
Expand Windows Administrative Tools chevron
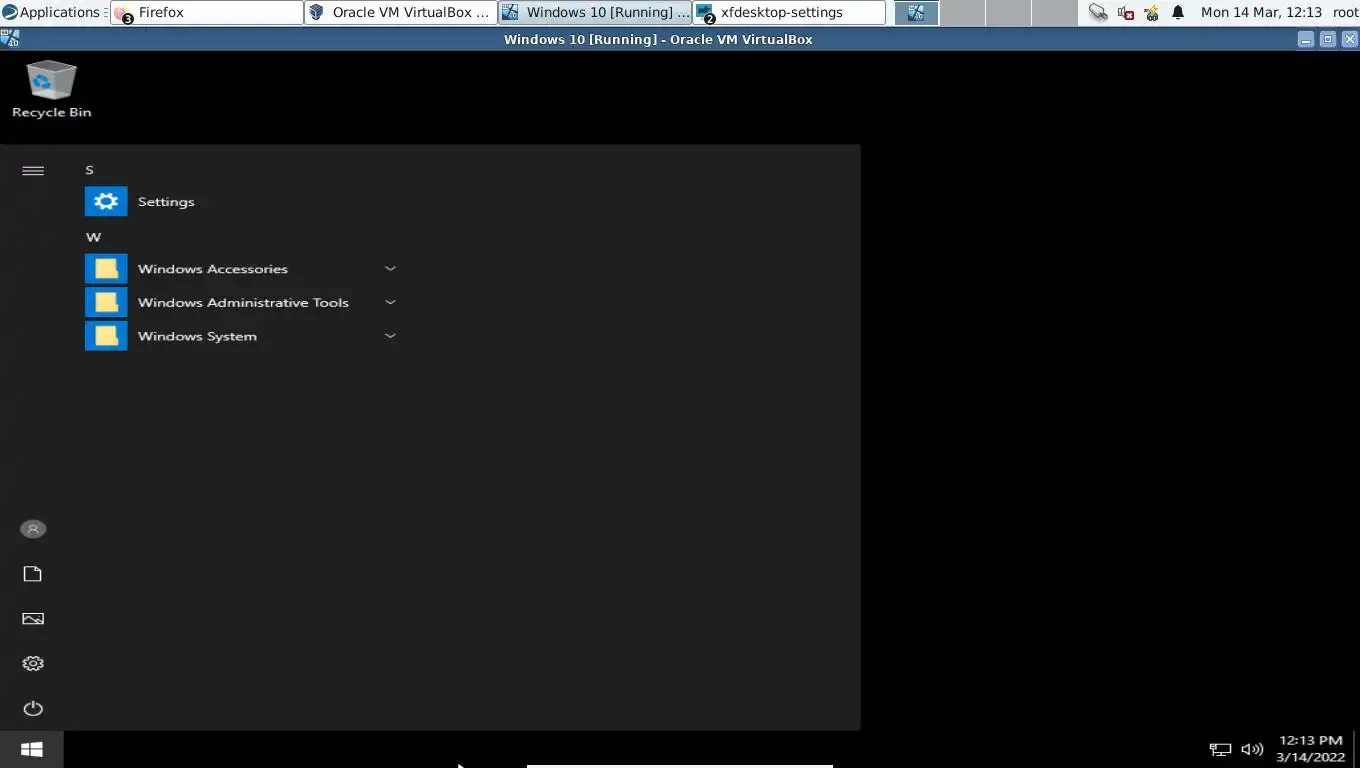coord(390,302)
